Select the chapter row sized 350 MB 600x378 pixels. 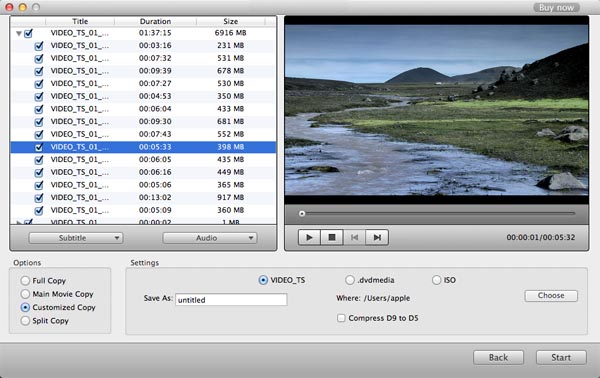[143, 96]
